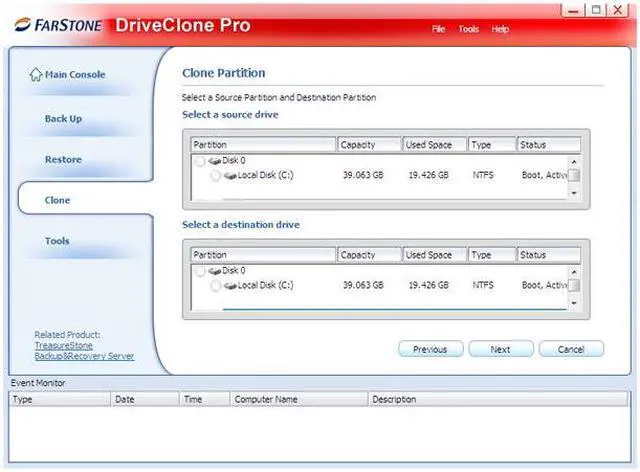
Task: Sort destination list by Type column
Action: click(x=492, y=255)
